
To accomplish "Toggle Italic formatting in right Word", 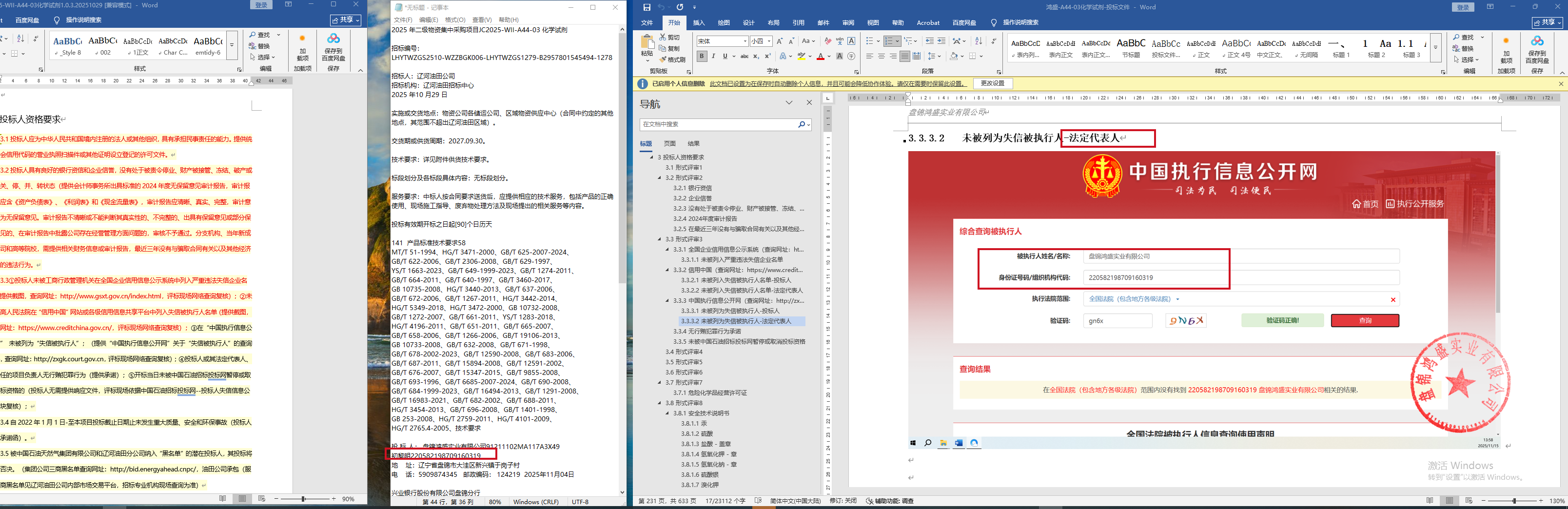I will 713,56.
